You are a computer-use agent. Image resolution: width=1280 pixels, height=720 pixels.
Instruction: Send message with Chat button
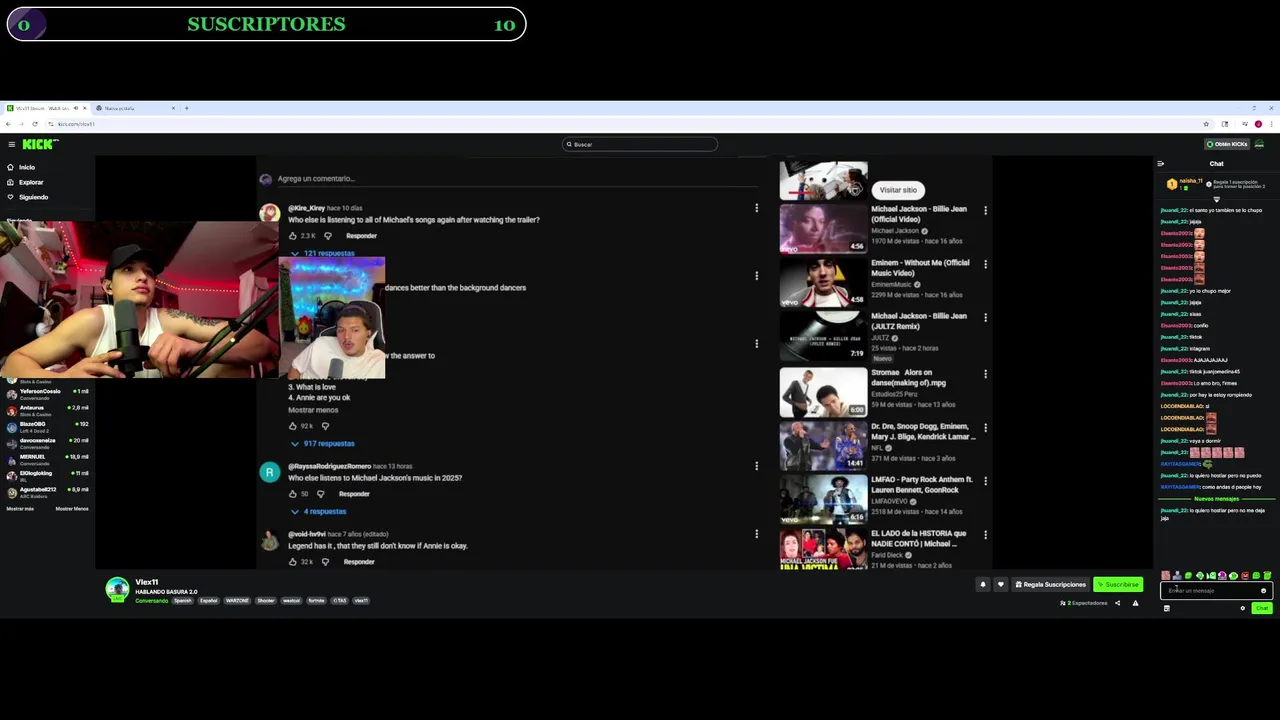[x=1262, y=608]
